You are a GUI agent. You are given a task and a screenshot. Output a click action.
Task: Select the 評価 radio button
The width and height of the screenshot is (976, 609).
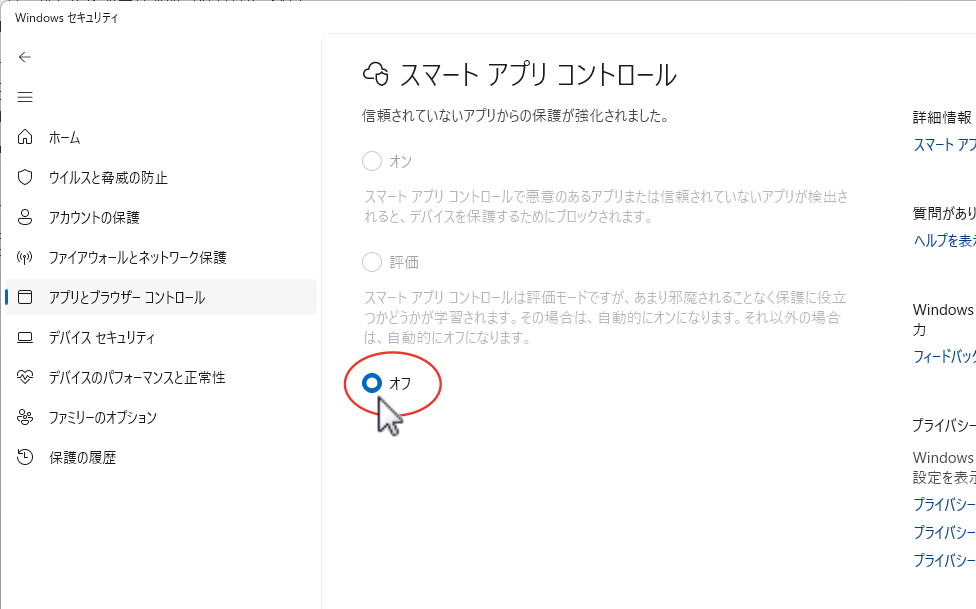pyautogui.click(x=372, y=262)
